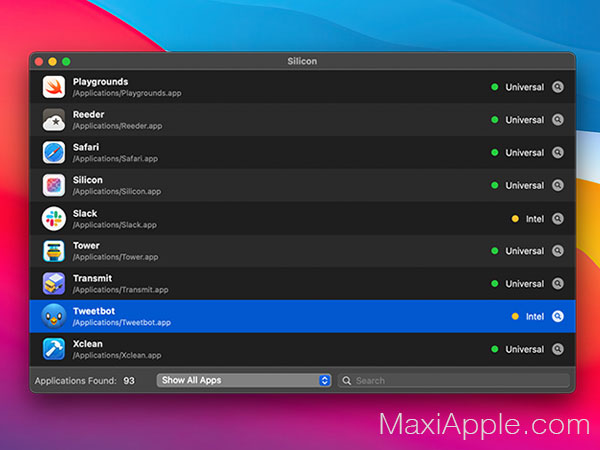The image size is (600, 450).
Task: Reveal Tower using its magnifier icon
Action: tap(558, 251)
